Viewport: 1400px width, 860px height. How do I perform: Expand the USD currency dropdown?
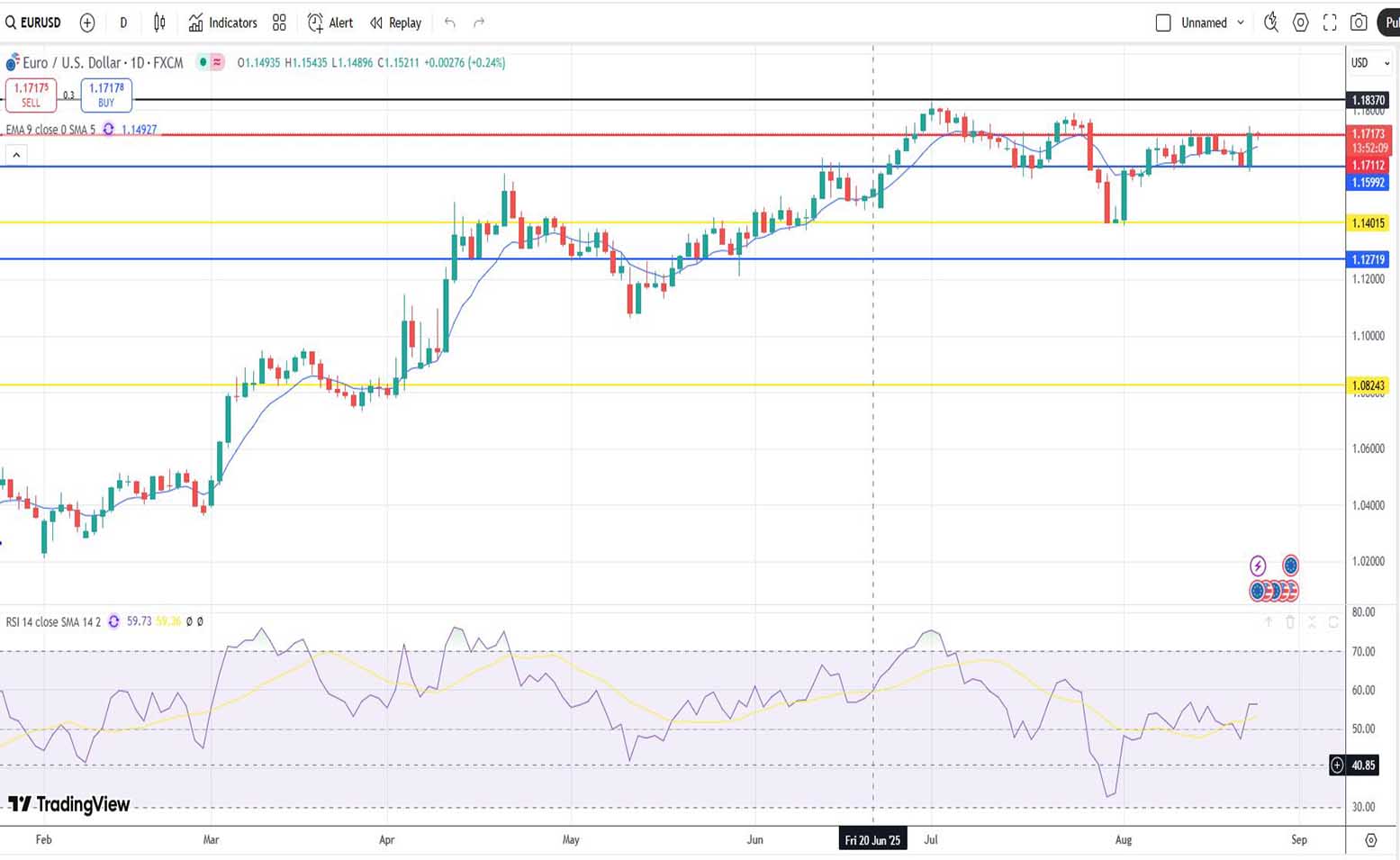[1369, 63]
